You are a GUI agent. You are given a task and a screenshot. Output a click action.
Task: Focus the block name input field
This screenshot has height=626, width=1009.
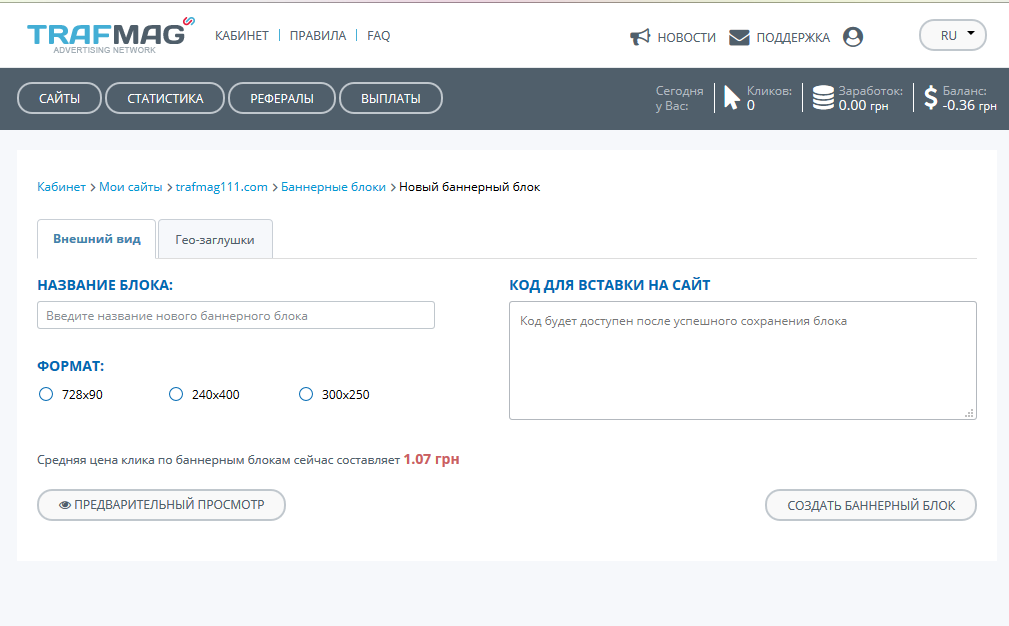click(x=236, y=315)
